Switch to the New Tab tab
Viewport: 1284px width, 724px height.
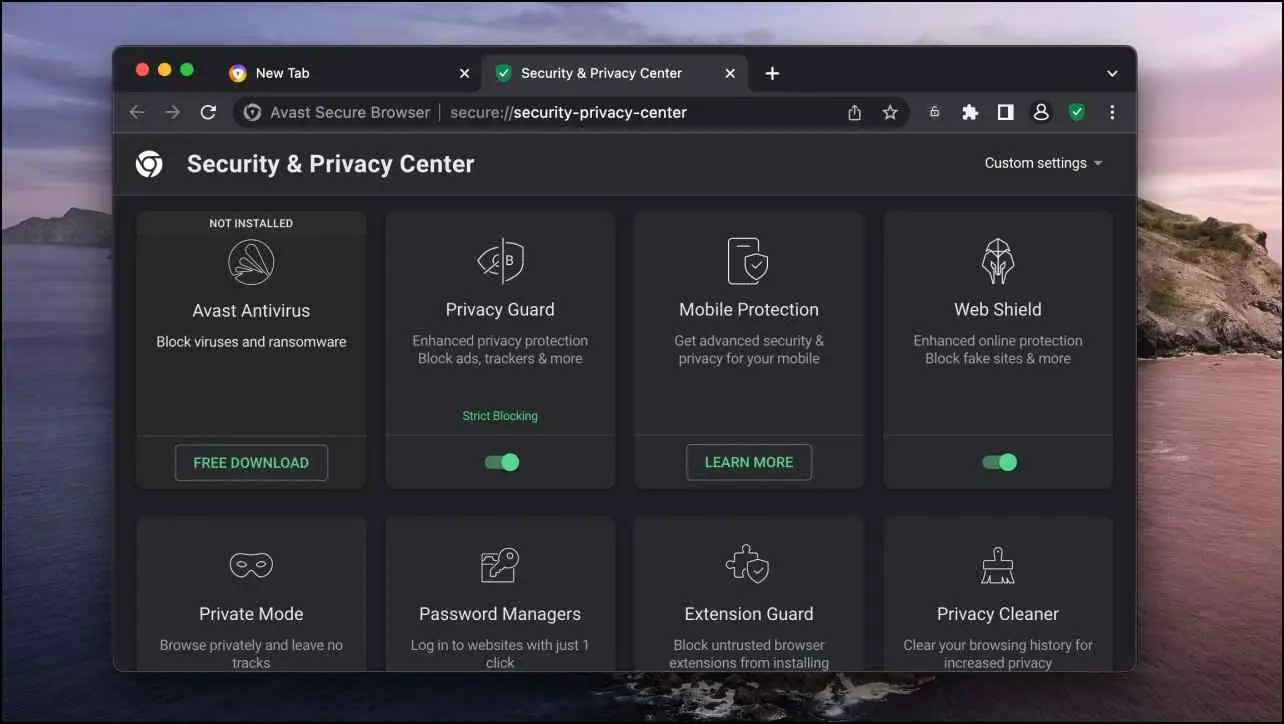348,73
